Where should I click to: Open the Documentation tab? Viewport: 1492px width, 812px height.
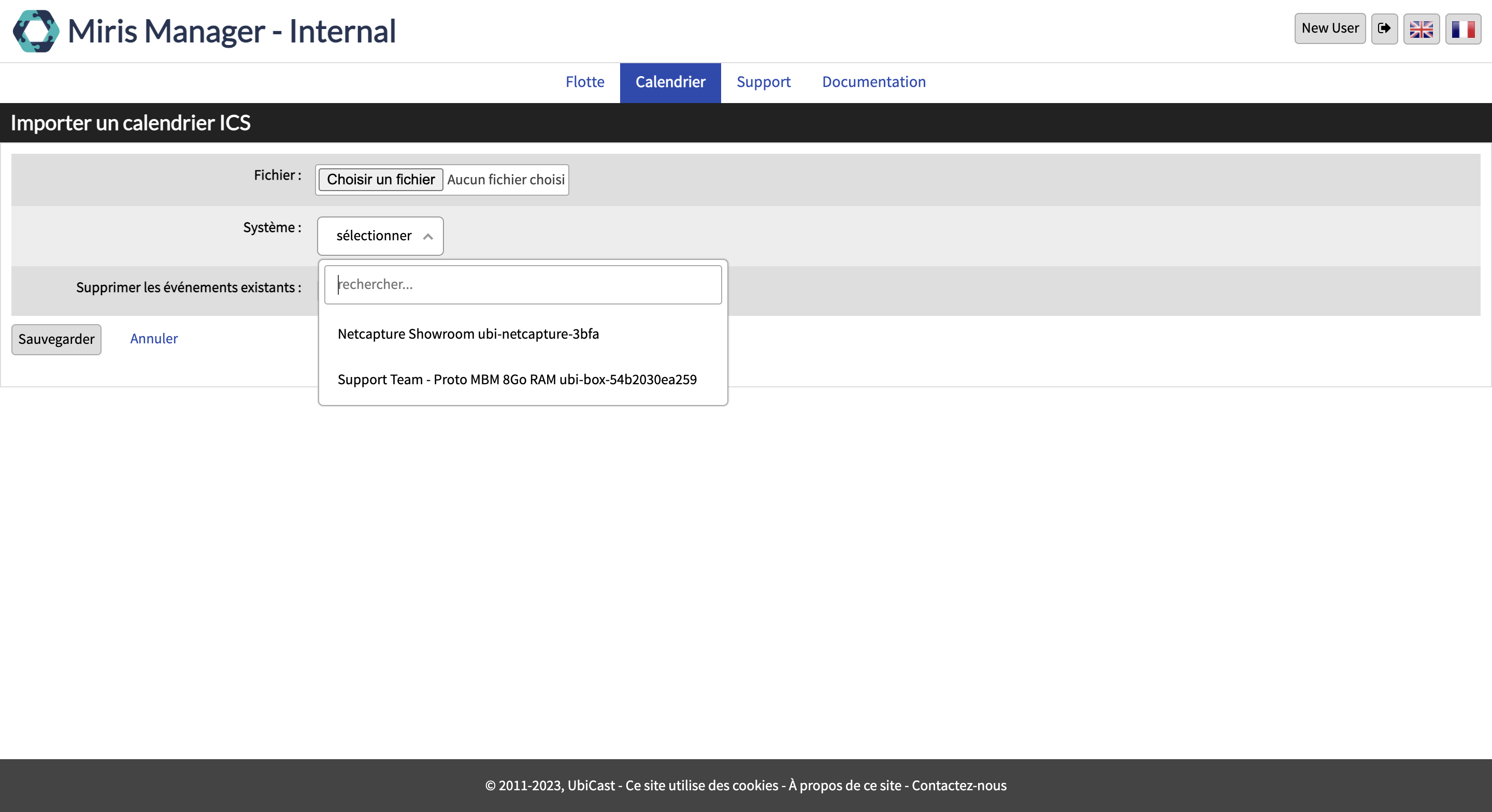(x=873, y=82)
